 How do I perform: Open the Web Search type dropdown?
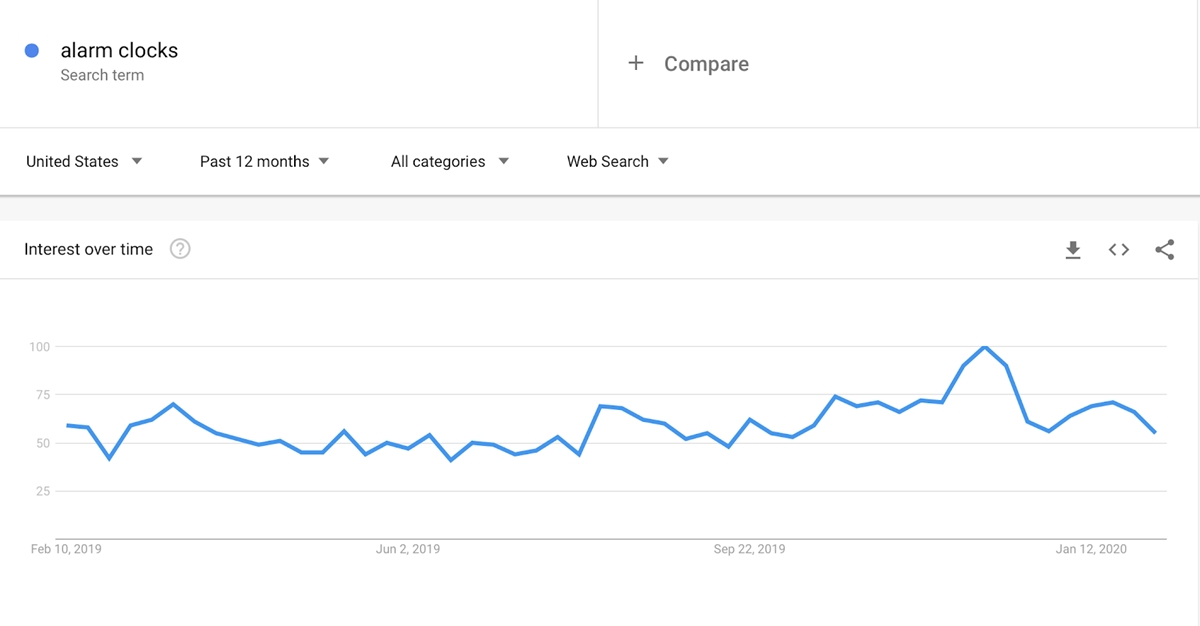[x=618, y=161]
